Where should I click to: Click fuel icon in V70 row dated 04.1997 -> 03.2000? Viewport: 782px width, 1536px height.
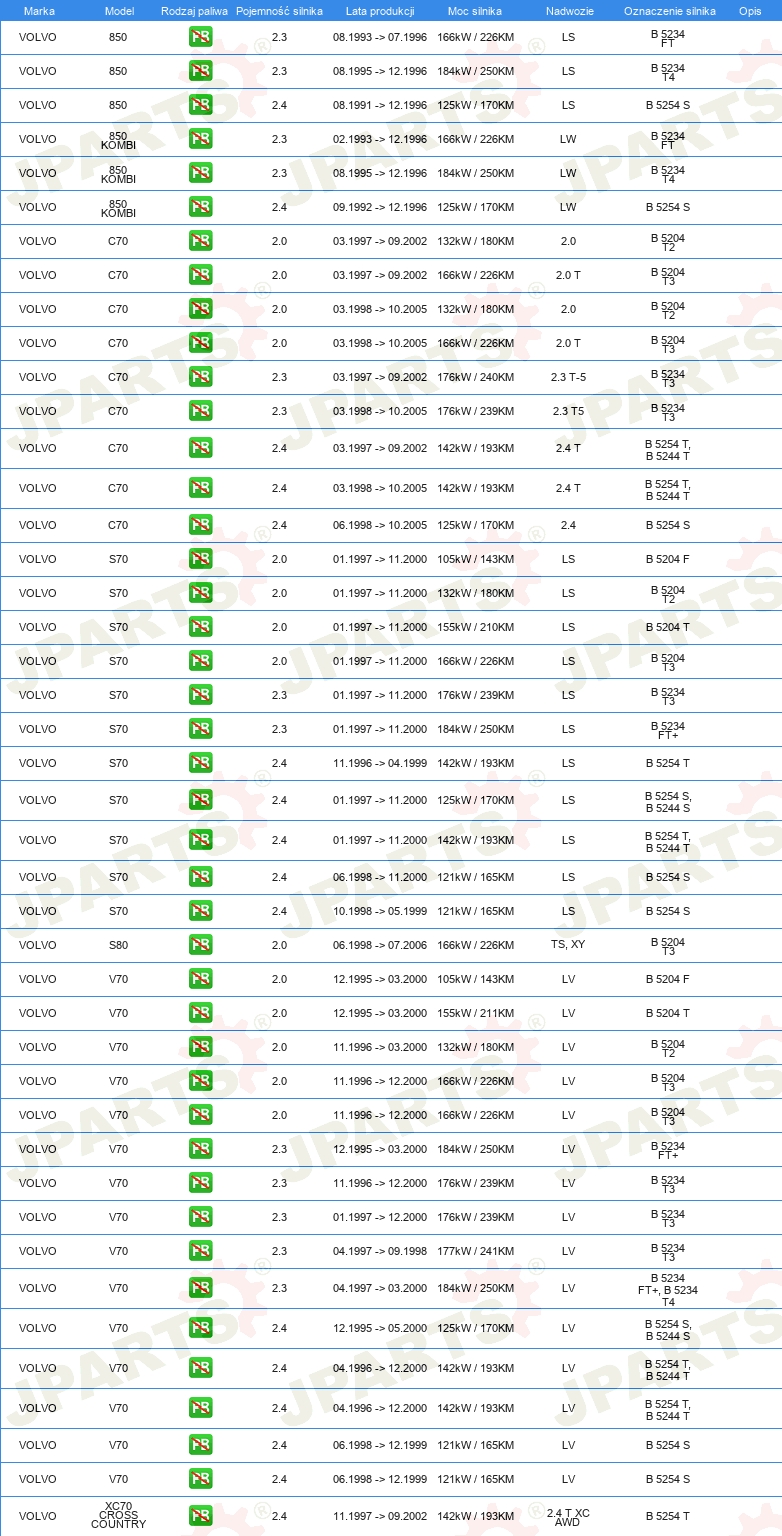tap(200, 1289)
